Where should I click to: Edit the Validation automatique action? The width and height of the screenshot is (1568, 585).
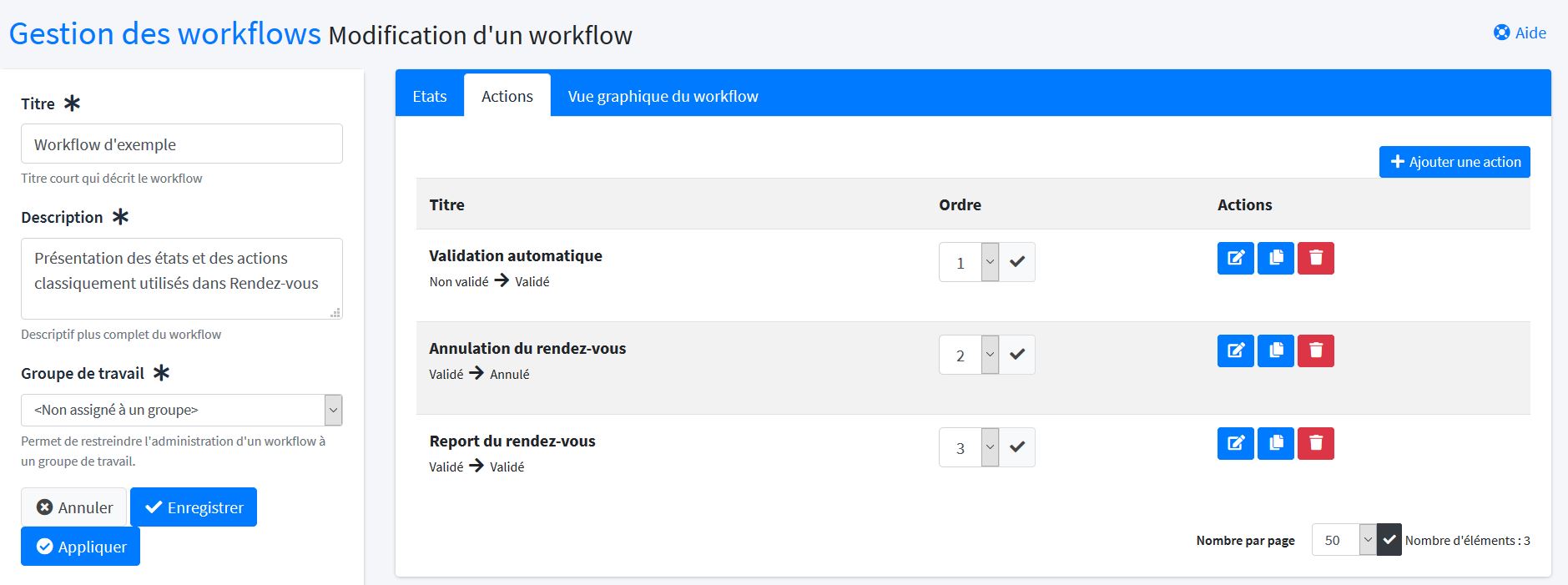coord(1235,259)
